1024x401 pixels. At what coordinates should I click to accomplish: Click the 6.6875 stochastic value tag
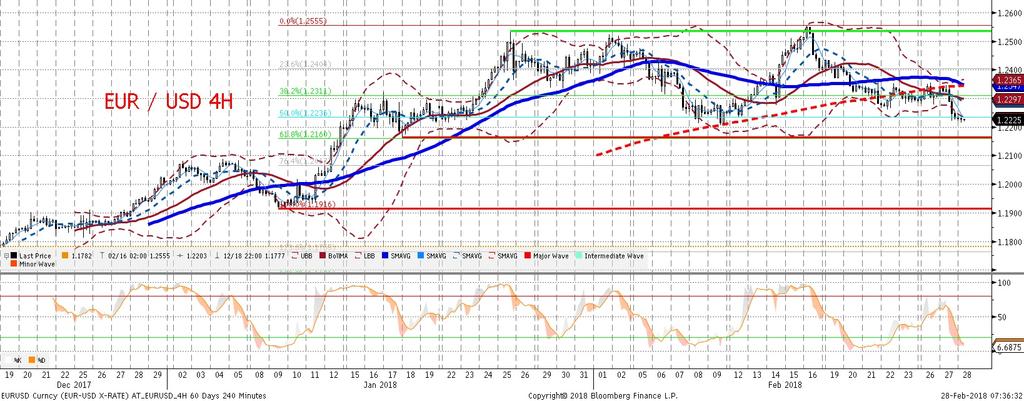click(1006, 349)
